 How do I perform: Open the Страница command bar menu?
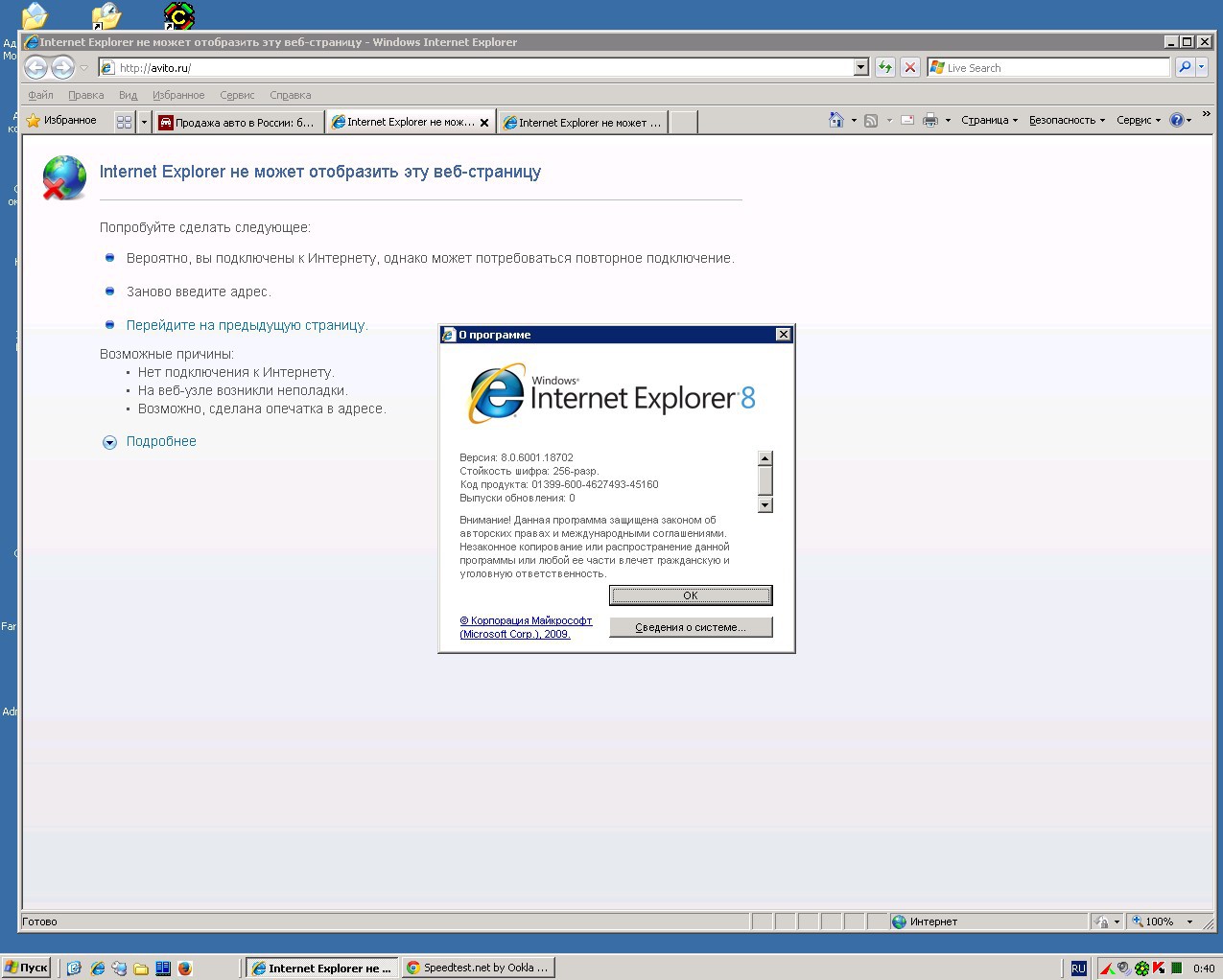(x=989, y=121)
